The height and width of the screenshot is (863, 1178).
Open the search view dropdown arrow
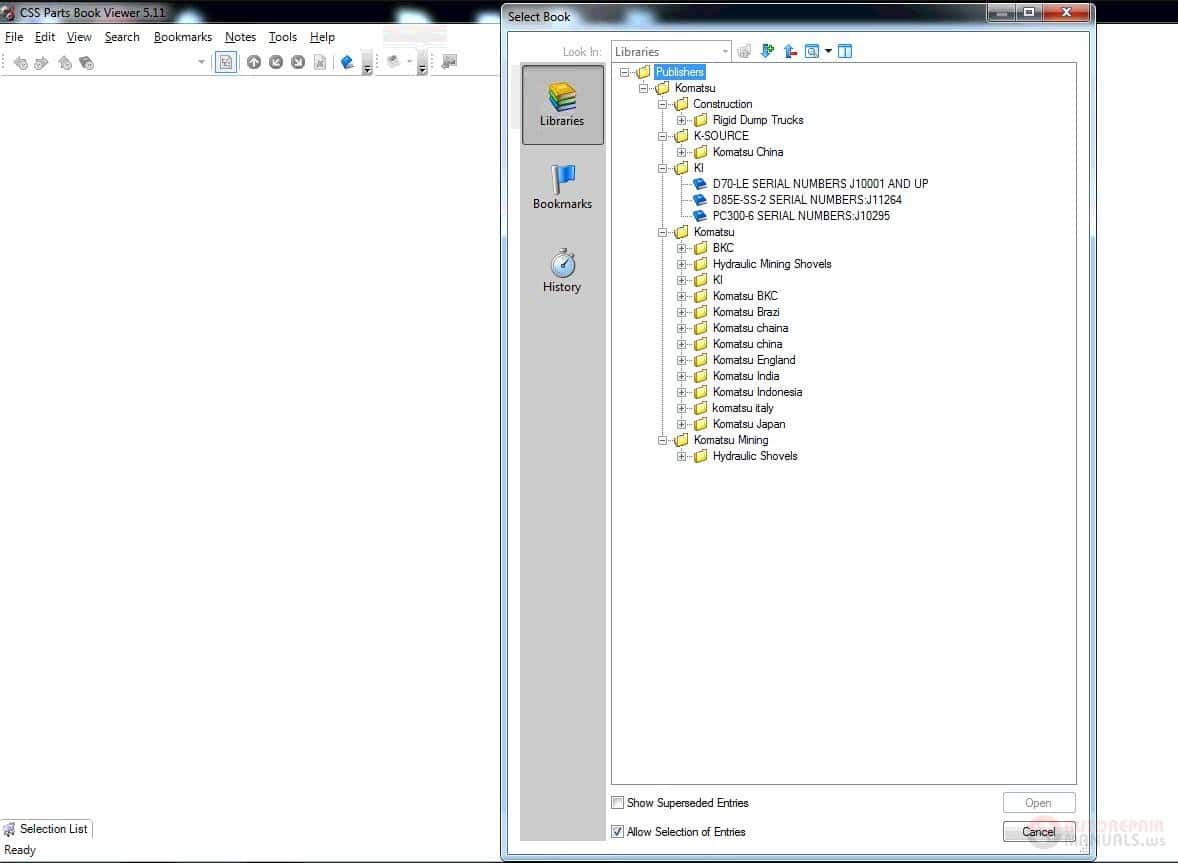pyautogui.click(x=829, y=51)
